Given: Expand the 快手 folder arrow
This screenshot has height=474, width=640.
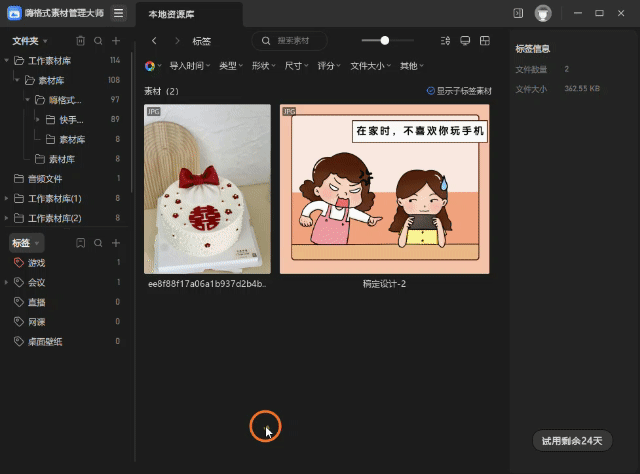Looking at the screenshot, I should coord(38,120).
